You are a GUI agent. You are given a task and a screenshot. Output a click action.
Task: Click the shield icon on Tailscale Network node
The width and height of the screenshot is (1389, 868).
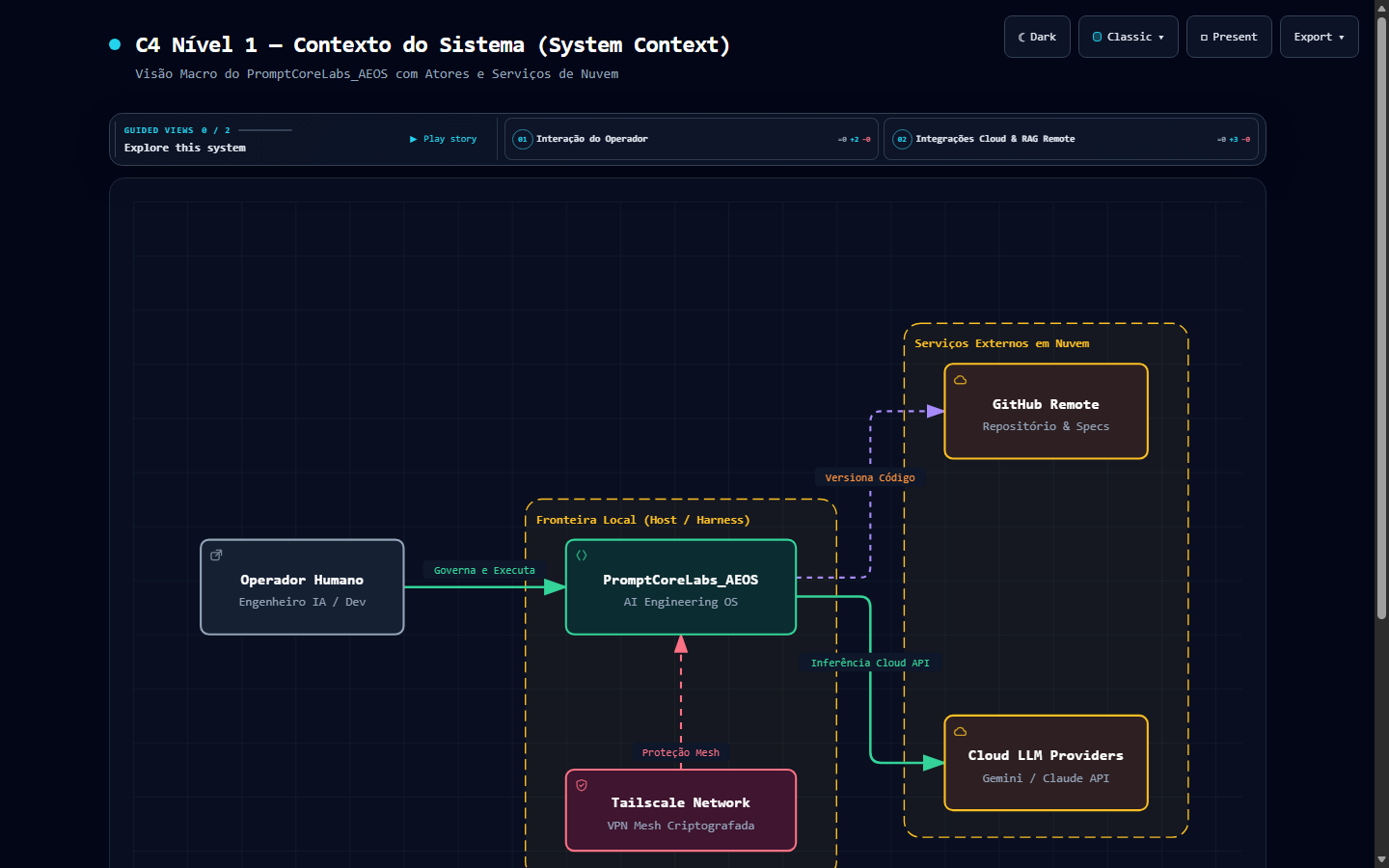point(582,785)
